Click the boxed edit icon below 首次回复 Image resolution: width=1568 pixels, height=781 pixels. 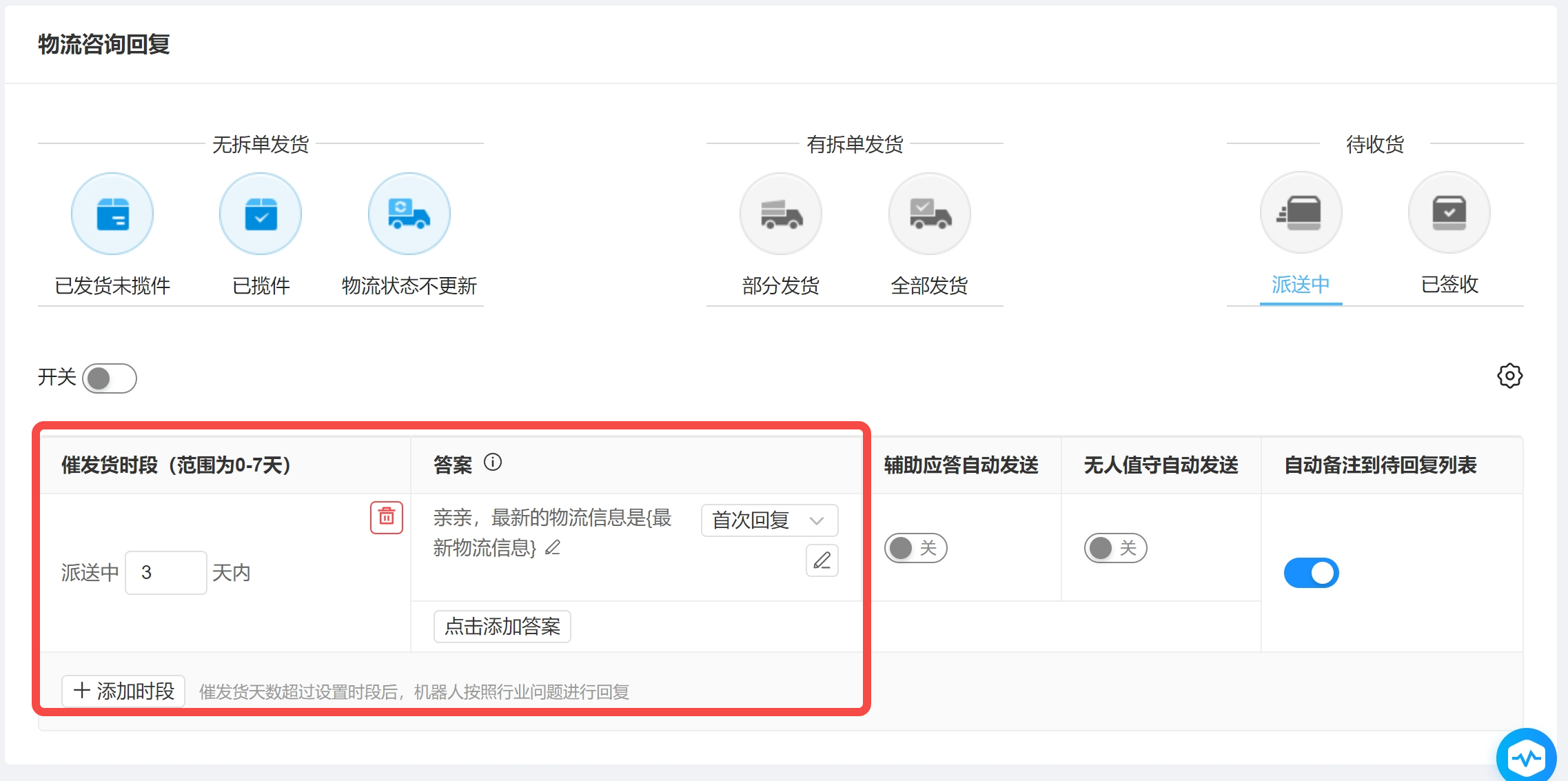(x=822, y=560)
